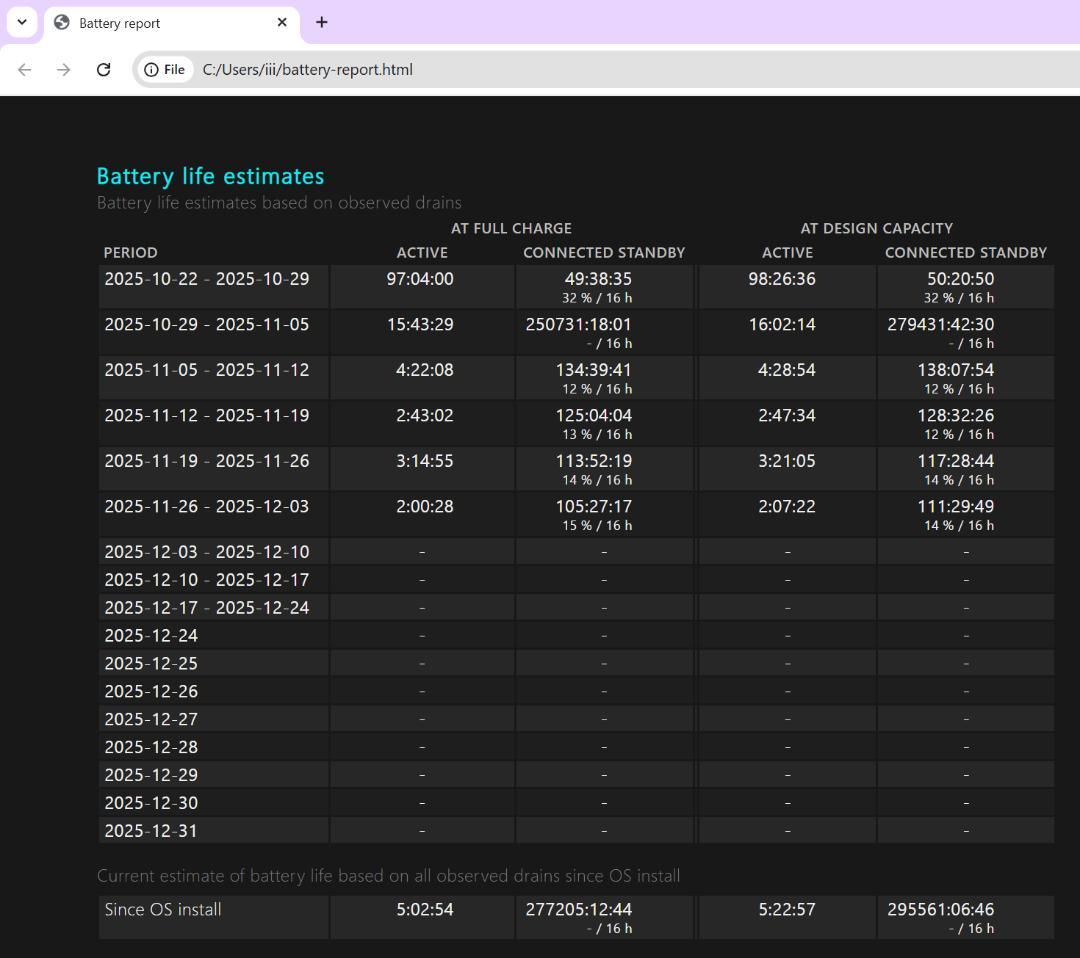Click the 2025-12-31 date row

[151, 830]
